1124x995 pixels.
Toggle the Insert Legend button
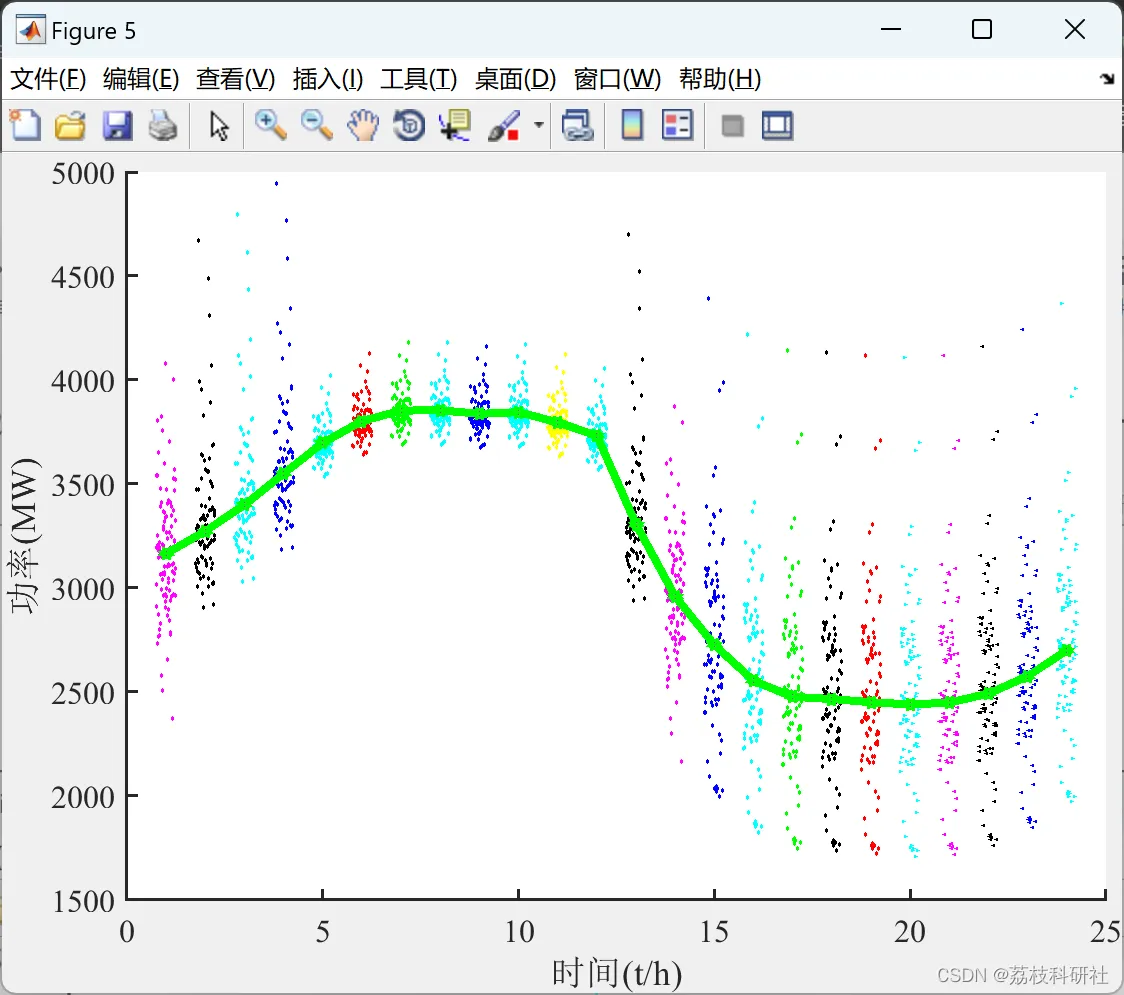click(x=677, y=126)
